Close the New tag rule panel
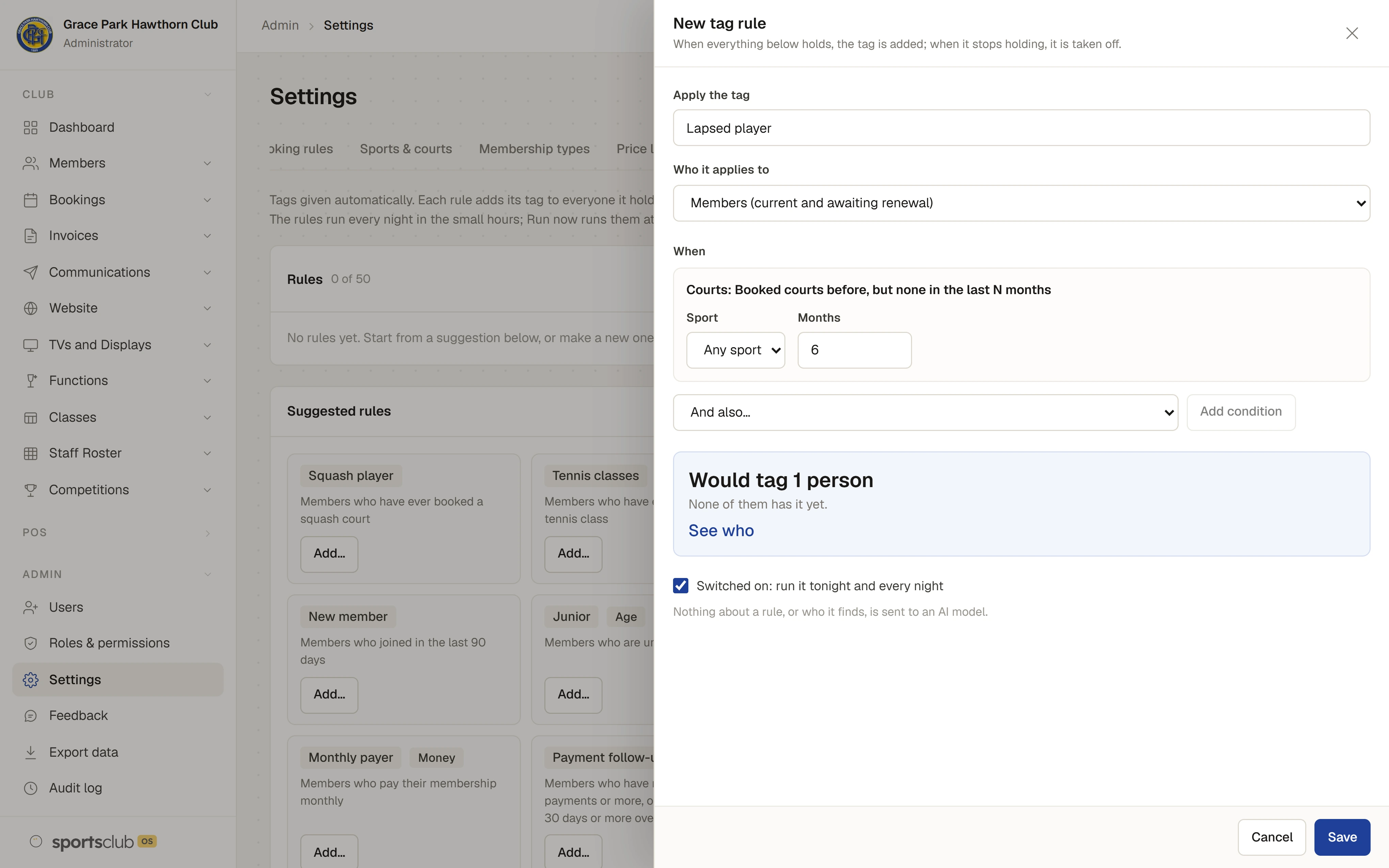The height and width of the screenshot is (868, 1389). (1352, 33)
